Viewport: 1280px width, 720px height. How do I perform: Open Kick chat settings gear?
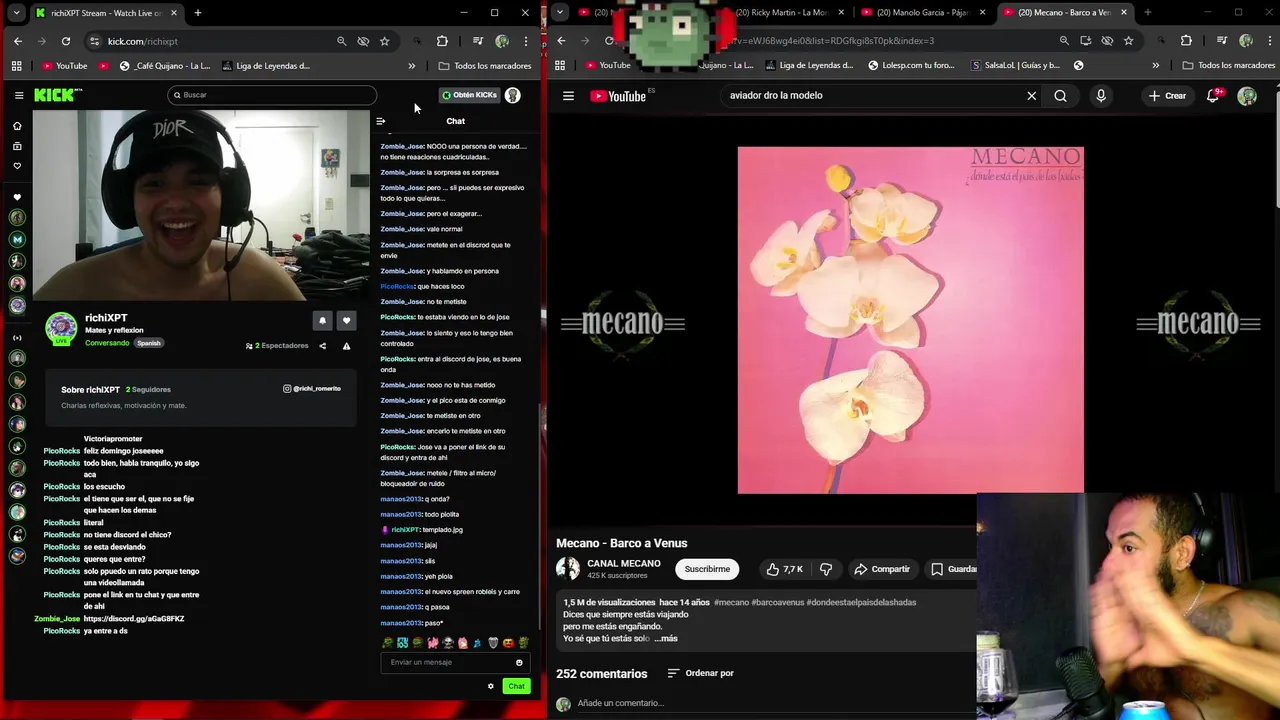490,686
